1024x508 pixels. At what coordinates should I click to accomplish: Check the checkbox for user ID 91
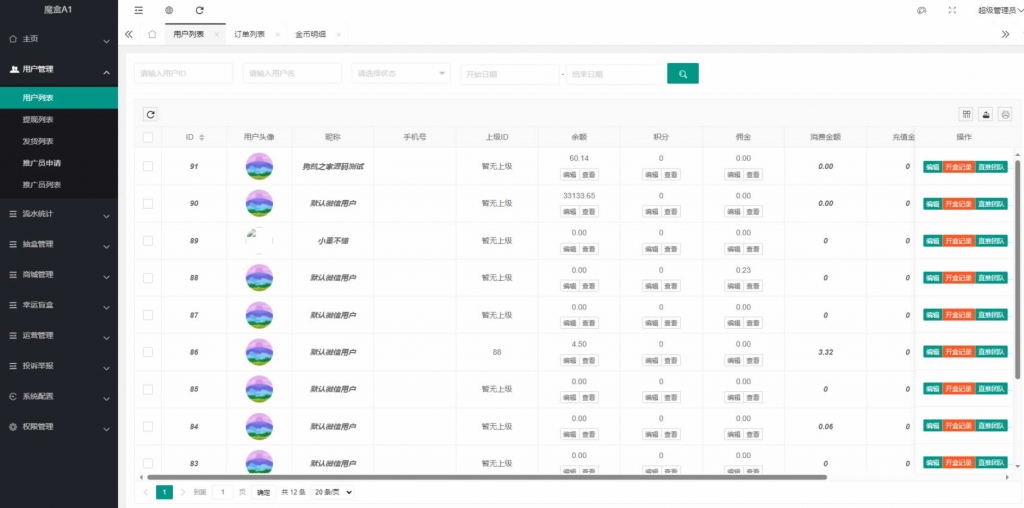148,166
